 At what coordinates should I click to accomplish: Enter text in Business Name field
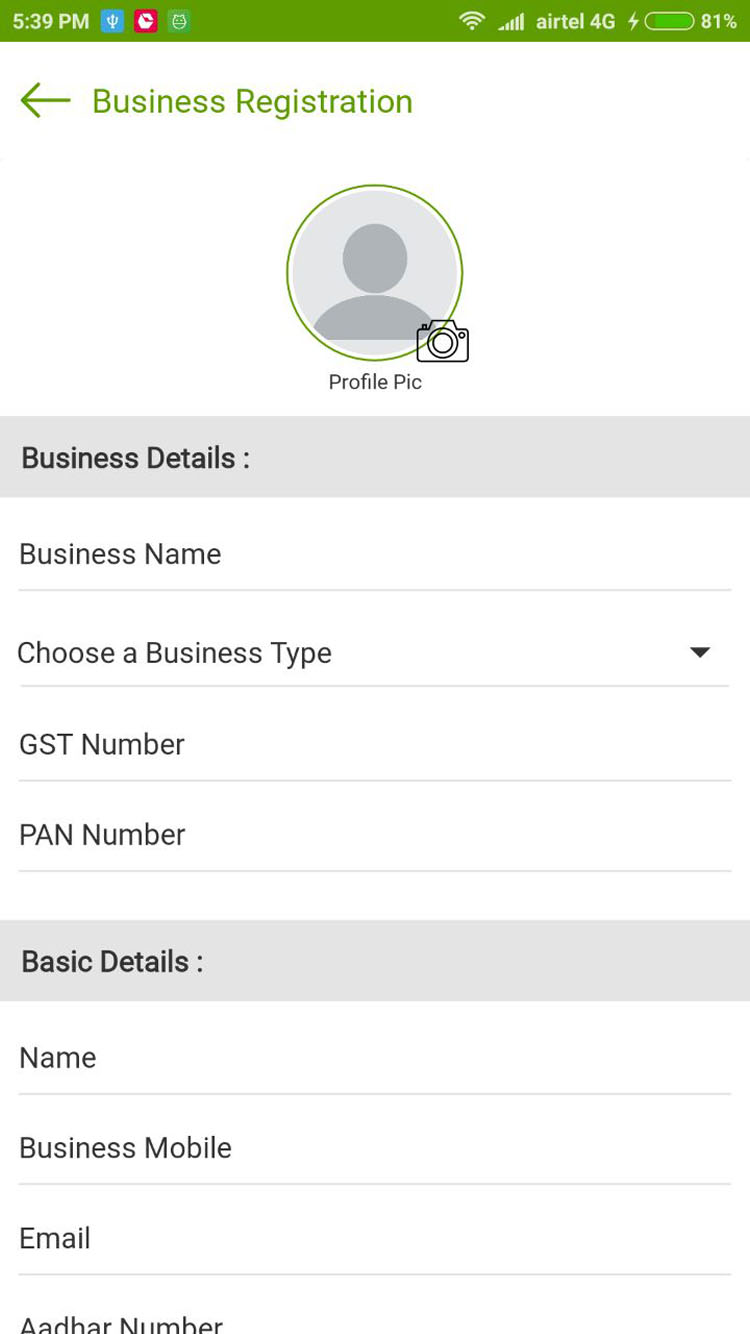pos(374,554)
